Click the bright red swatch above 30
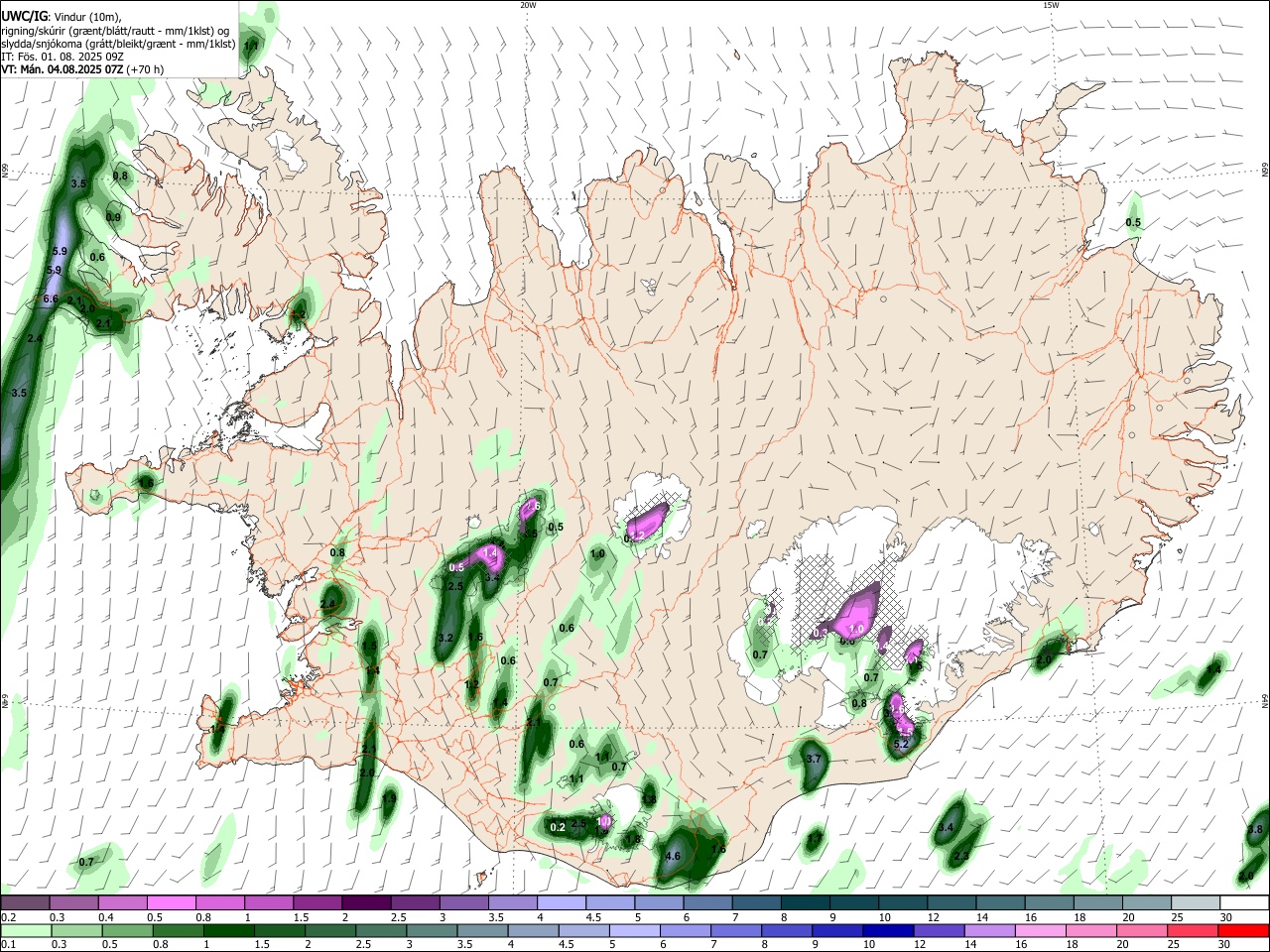Viewport: 1270px width, 952px height. click(x=1244, y=931)
